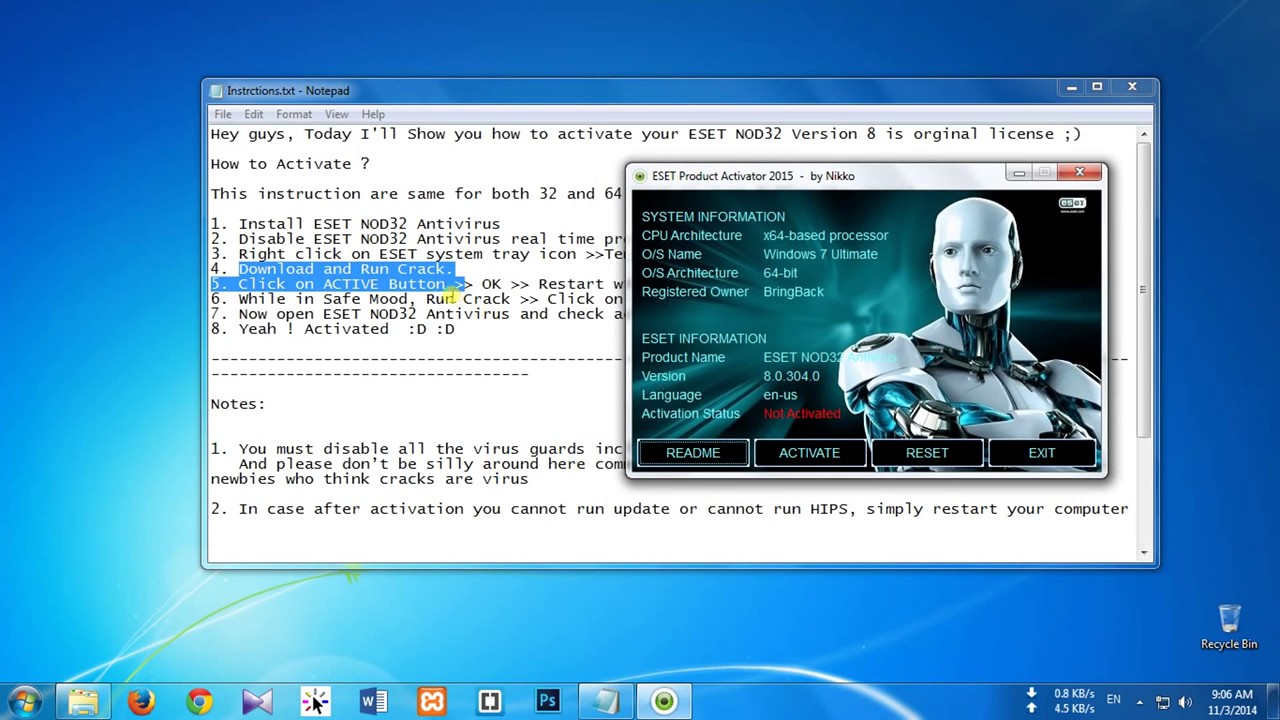Open Microsoft Word from the taskbar
Viewport: 1280px width, 720px height.
[x=373, y=701]
